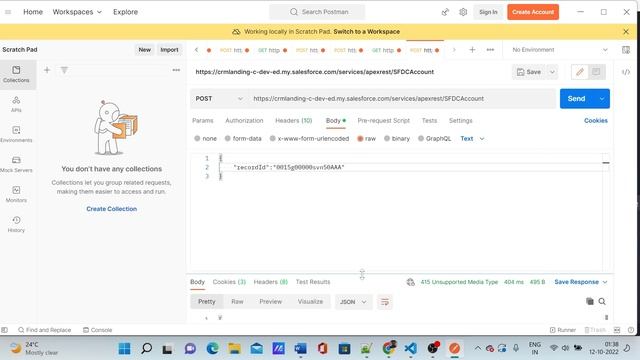
Task: Click the request URL input field
Action: [402, 99]
